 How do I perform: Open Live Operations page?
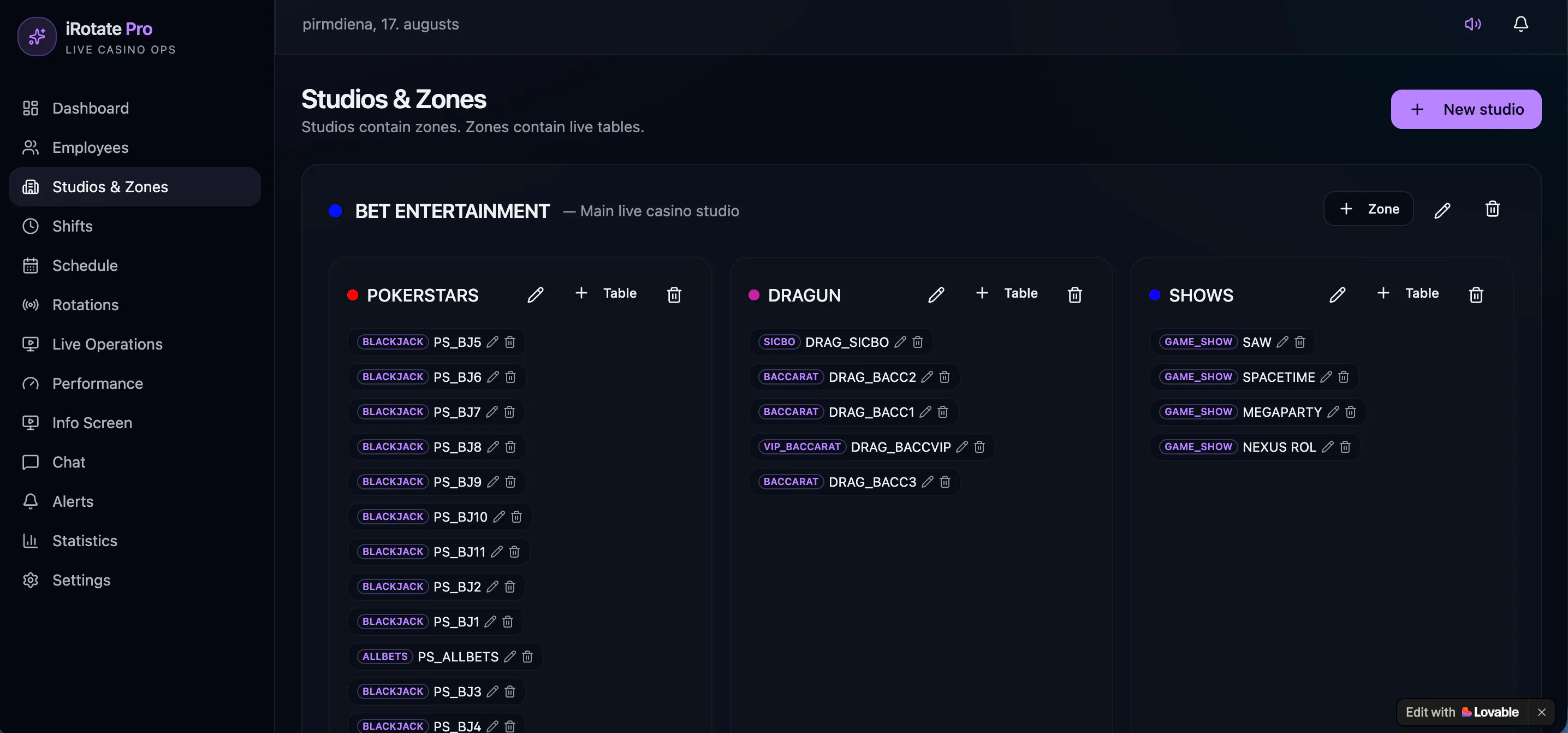(134, 344)
